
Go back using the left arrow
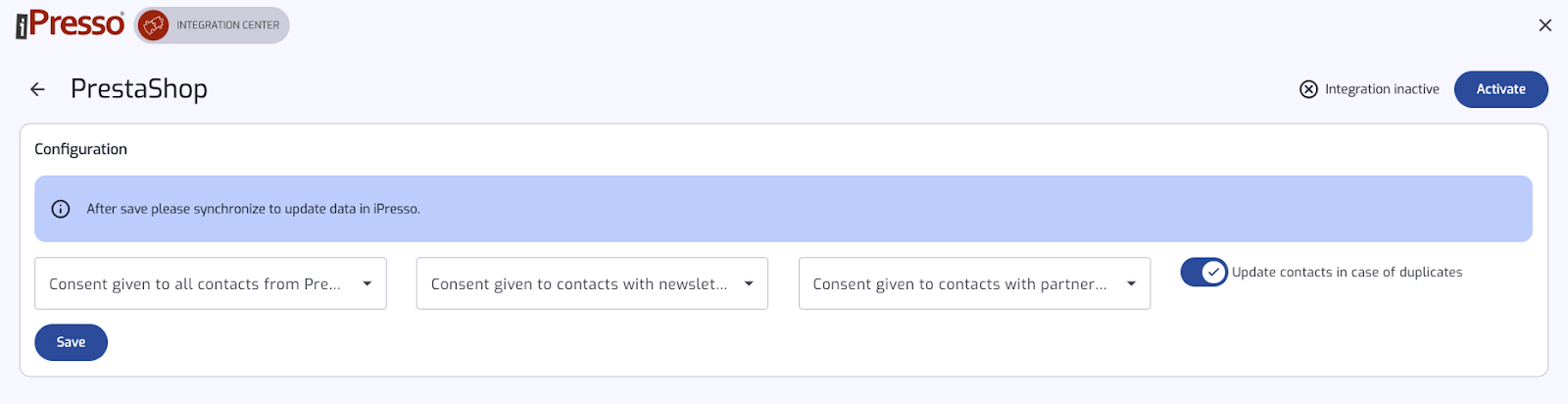tap(37, 89)
